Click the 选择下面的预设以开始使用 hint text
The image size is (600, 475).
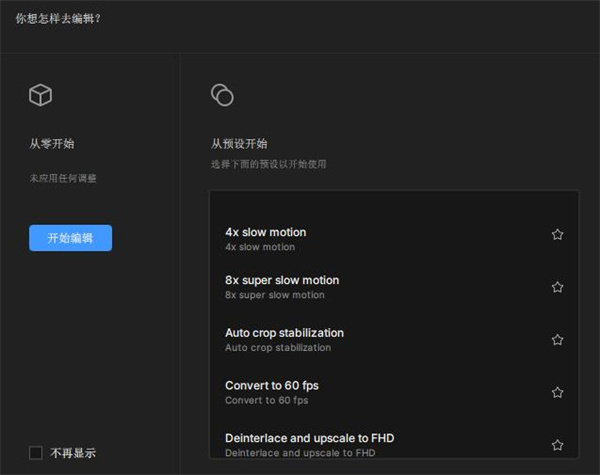coord(267,164)
